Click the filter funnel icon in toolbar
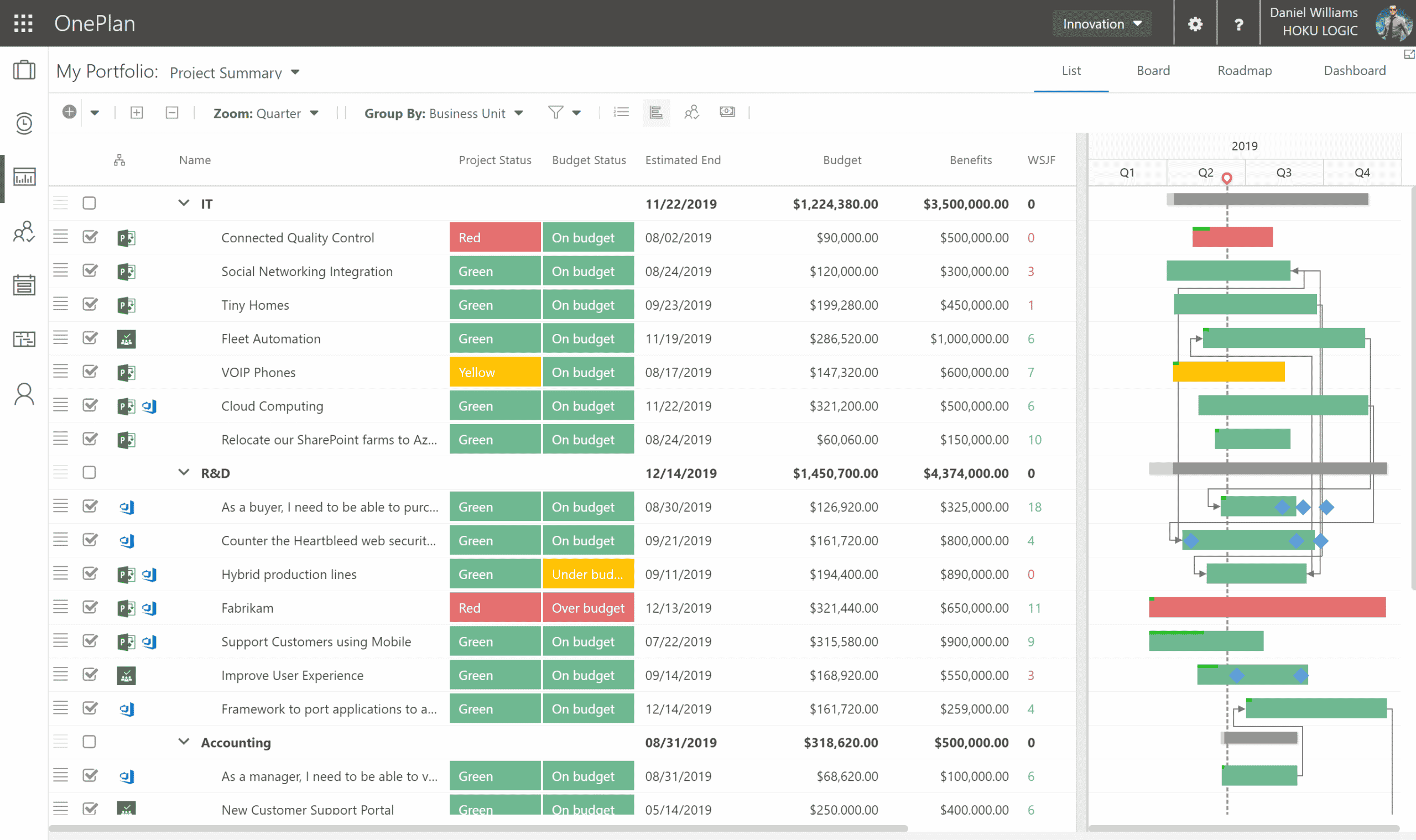This screenshot has height=840, width=1416. [556, 113]
